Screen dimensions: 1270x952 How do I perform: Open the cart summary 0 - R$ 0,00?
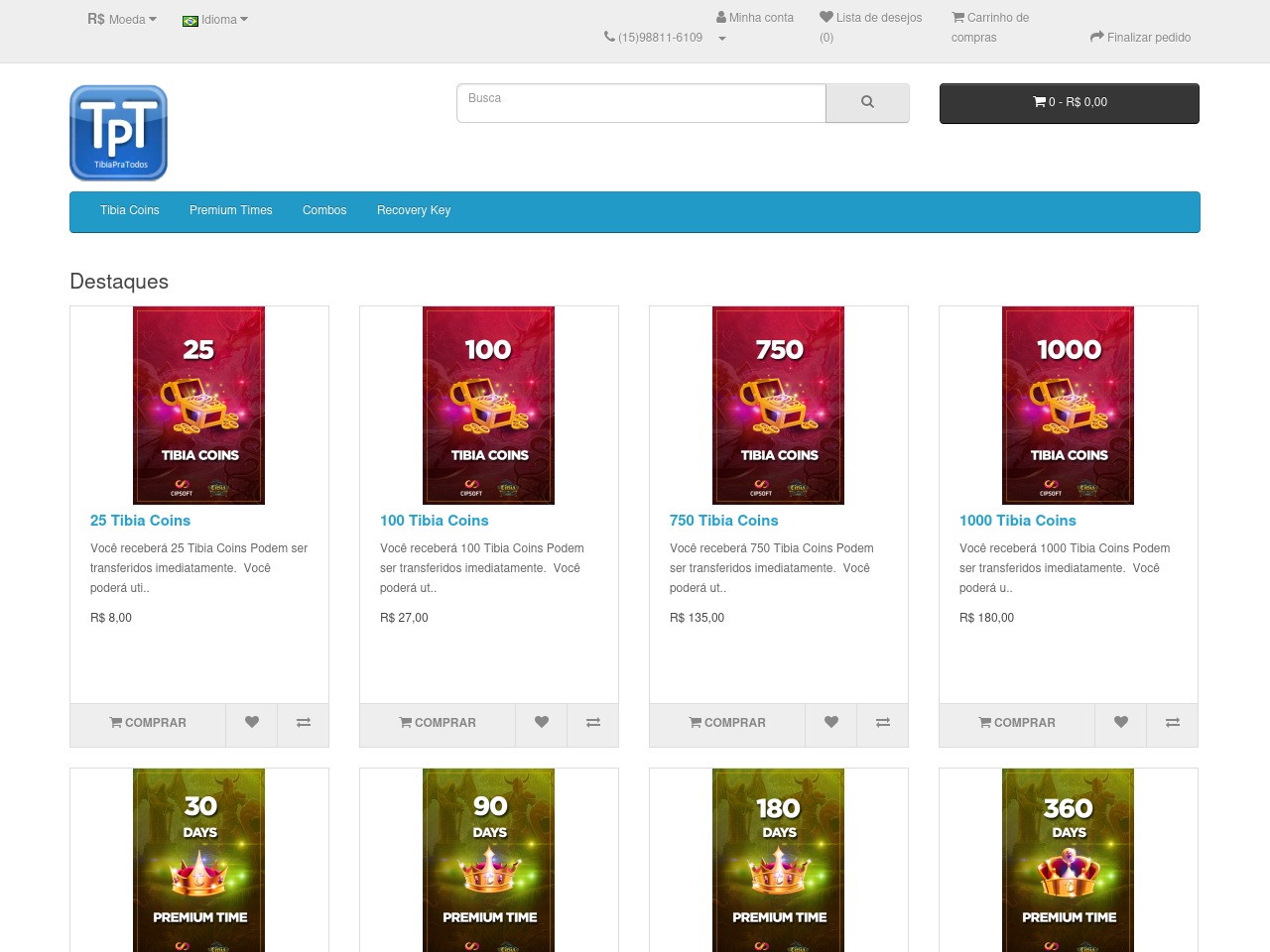tap(1070, 103)
